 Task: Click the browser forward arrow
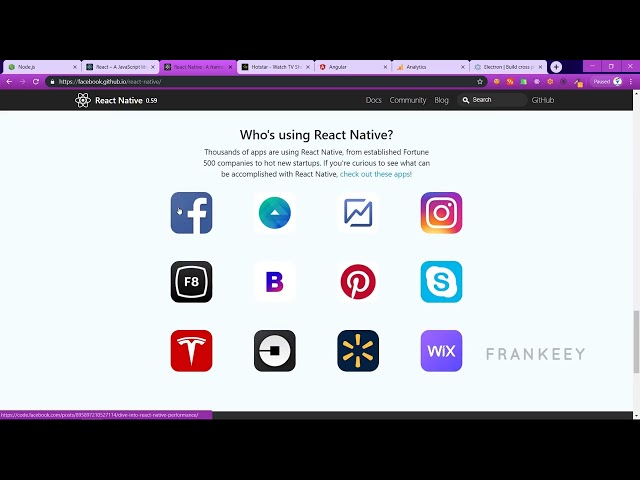[x=22, y=82]
